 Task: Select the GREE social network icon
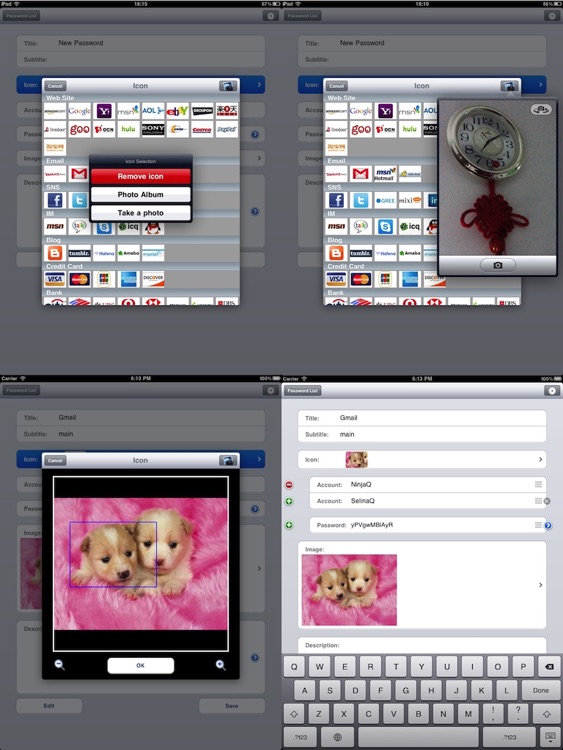click(x=385, y=200)
